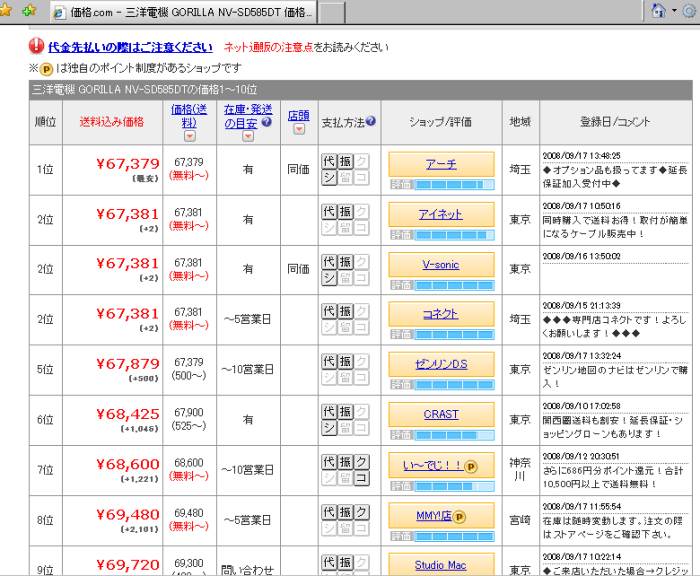The width and height of the screenshot is (700, 576).
Task: Open ネット通販の注意点 link
Action: pos(268,47)
